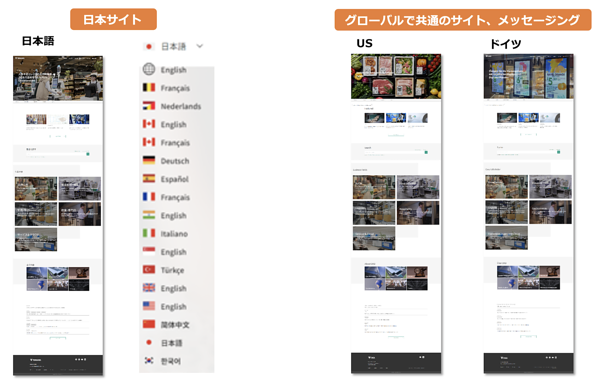This screenshot has height=385, width=600.
Task: Click the French tricolor flag icon
Action: pos(149,197)
